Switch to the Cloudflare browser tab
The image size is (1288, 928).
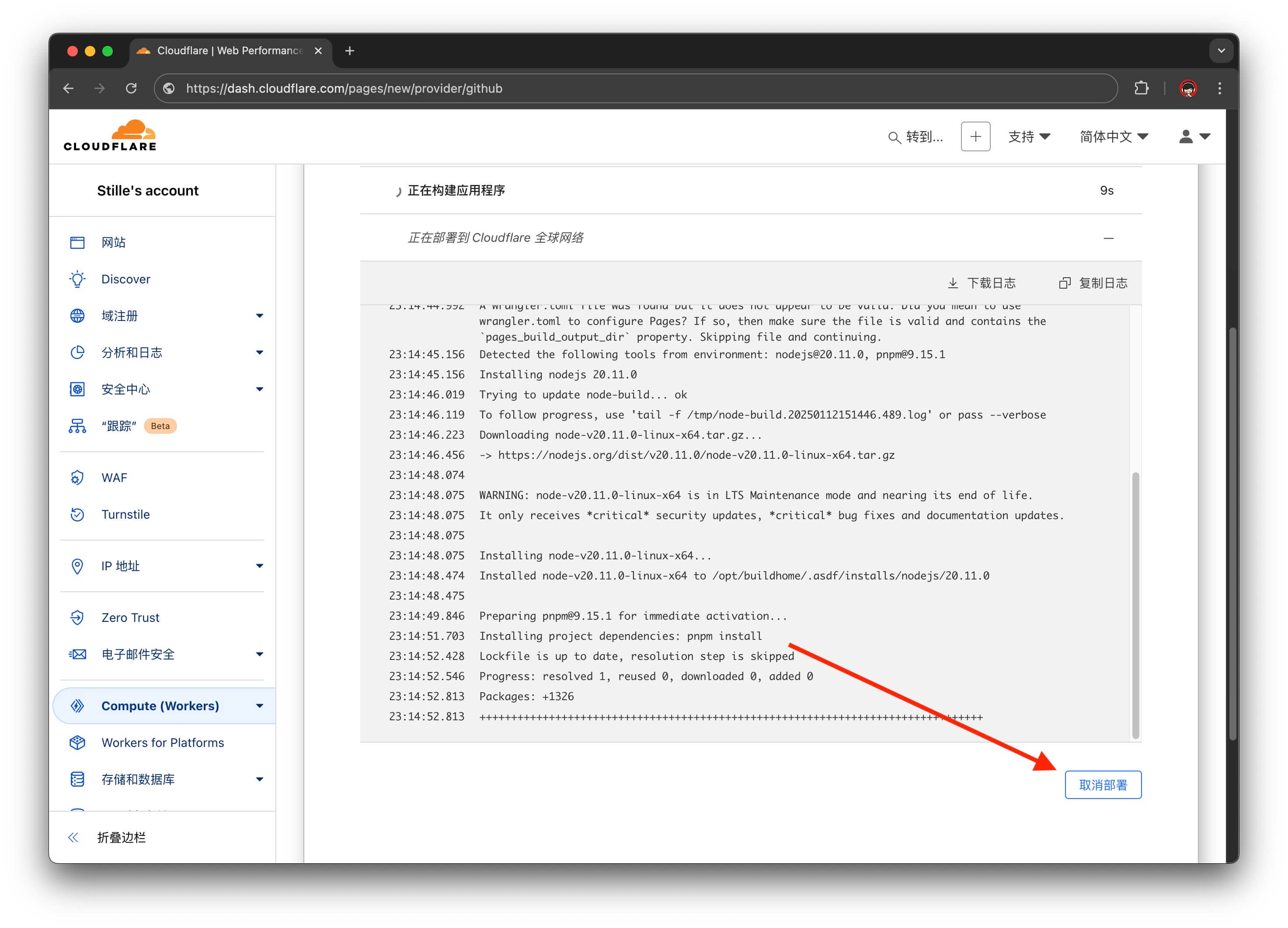pyautogui.click(x=230, y=51)
